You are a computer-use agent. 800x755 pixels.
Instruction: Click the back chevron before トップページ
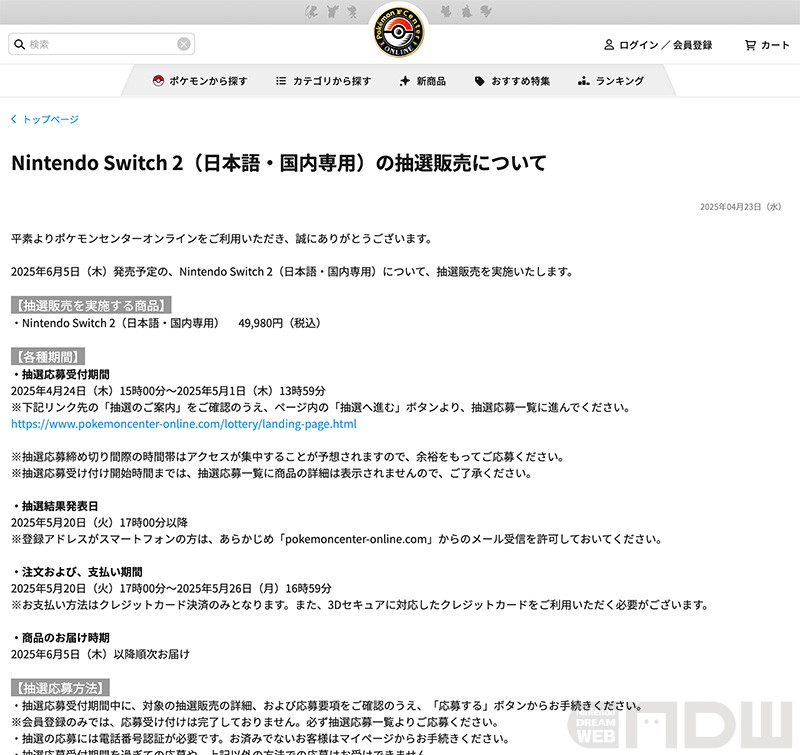click(14, 119)
